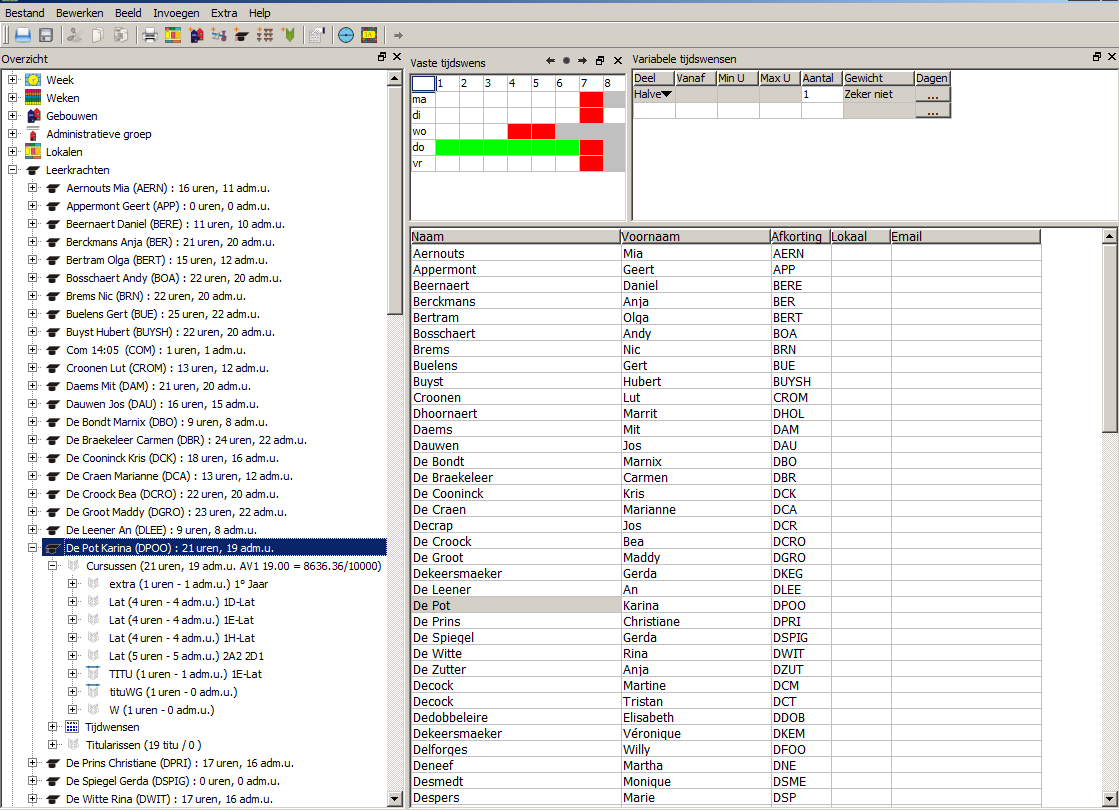The height and width of the screenshot is (810, 1119).
Task: Open the Beeld menu
Action: (x=128, y=13)
